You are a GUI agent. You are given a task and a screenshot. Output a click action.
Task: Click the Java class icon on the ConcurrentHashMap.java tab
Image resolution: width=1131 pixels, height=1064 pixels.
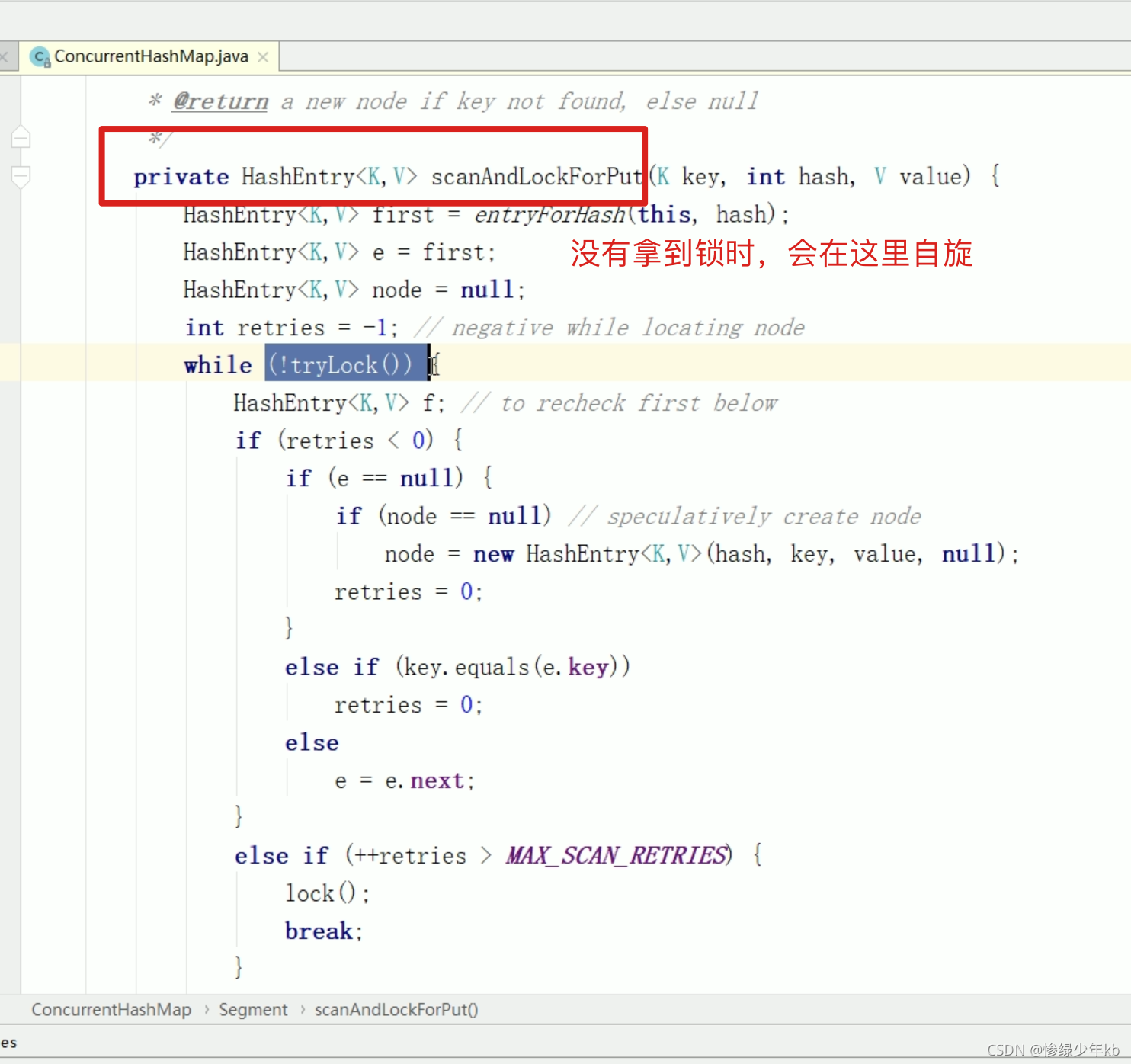[x=40, y=57]
